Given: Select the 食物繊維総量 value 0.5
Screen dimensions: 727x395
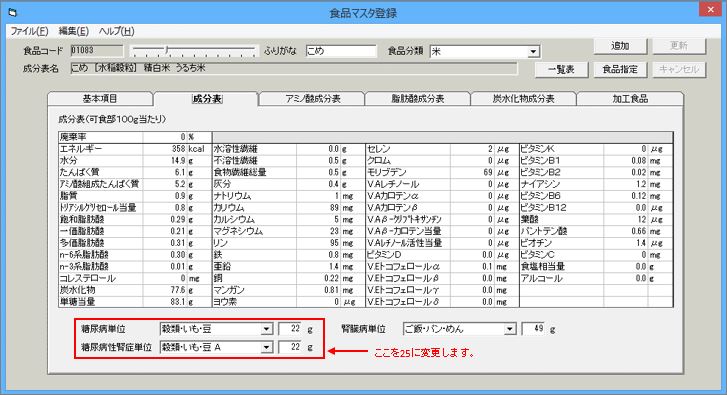Looking at the screenshot, I should coord(318,172).
